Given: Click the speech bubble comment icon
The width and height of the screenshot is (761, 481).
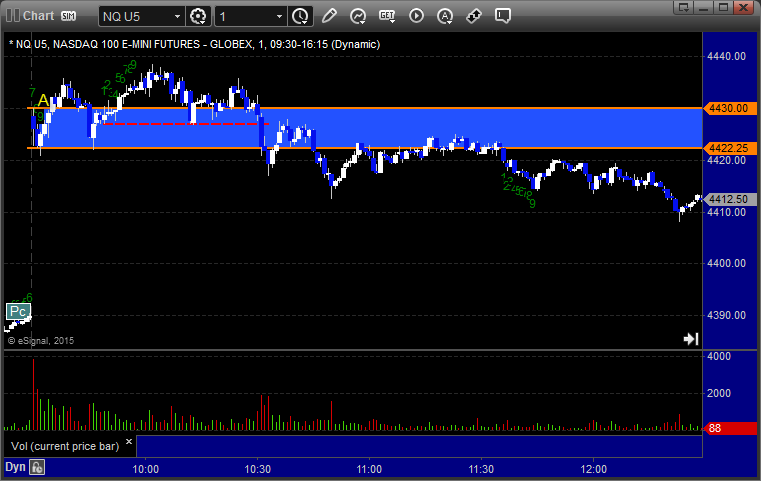Looking at the screenshot, I should click(x=502, y=16).
